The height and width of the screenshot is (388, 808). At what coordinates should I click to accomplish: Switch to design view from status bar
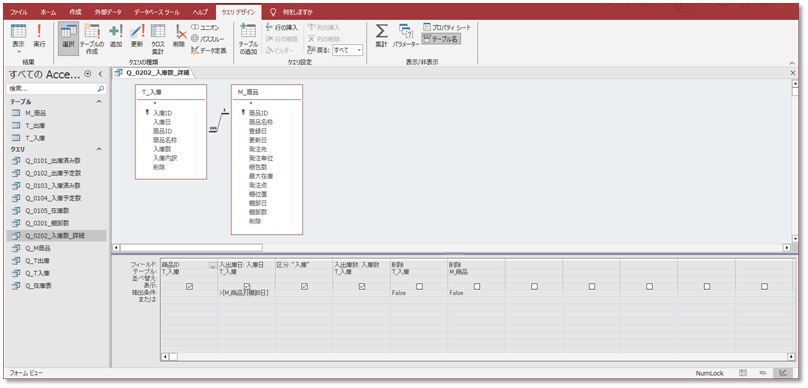click(x=783, y=373)
